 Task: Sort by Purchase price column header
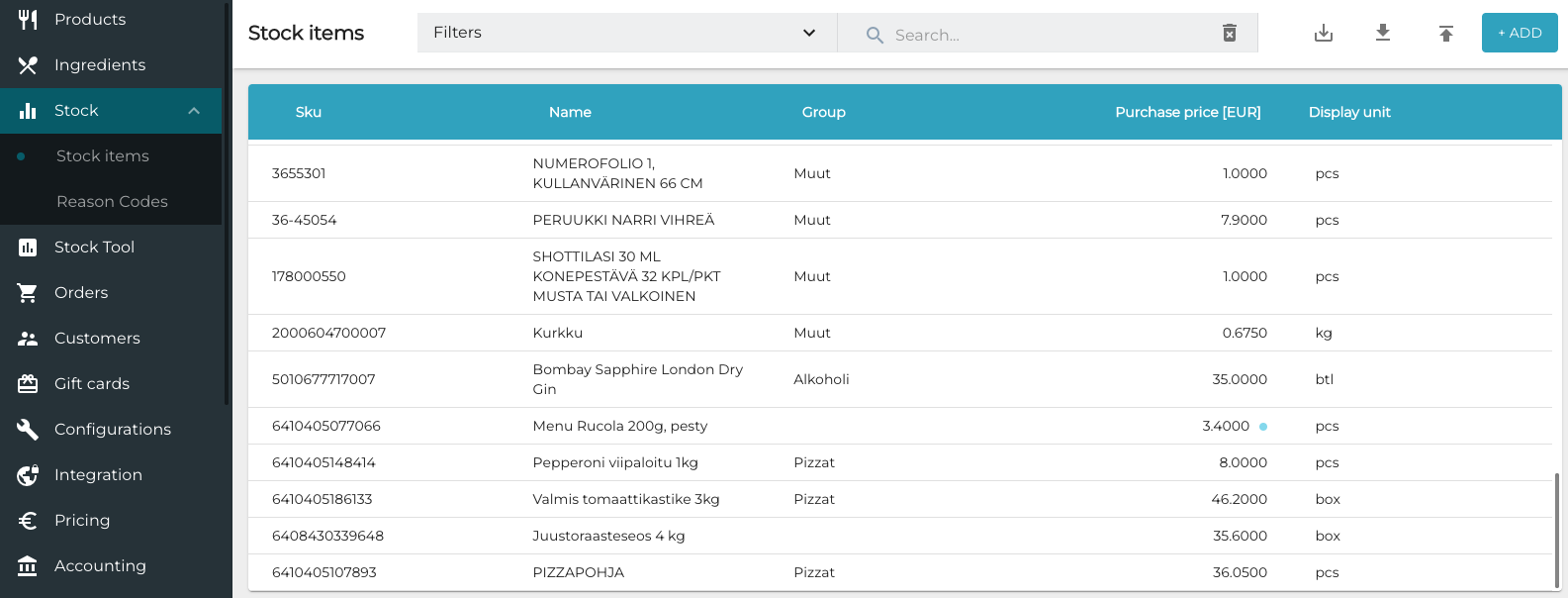(1187, 112)
